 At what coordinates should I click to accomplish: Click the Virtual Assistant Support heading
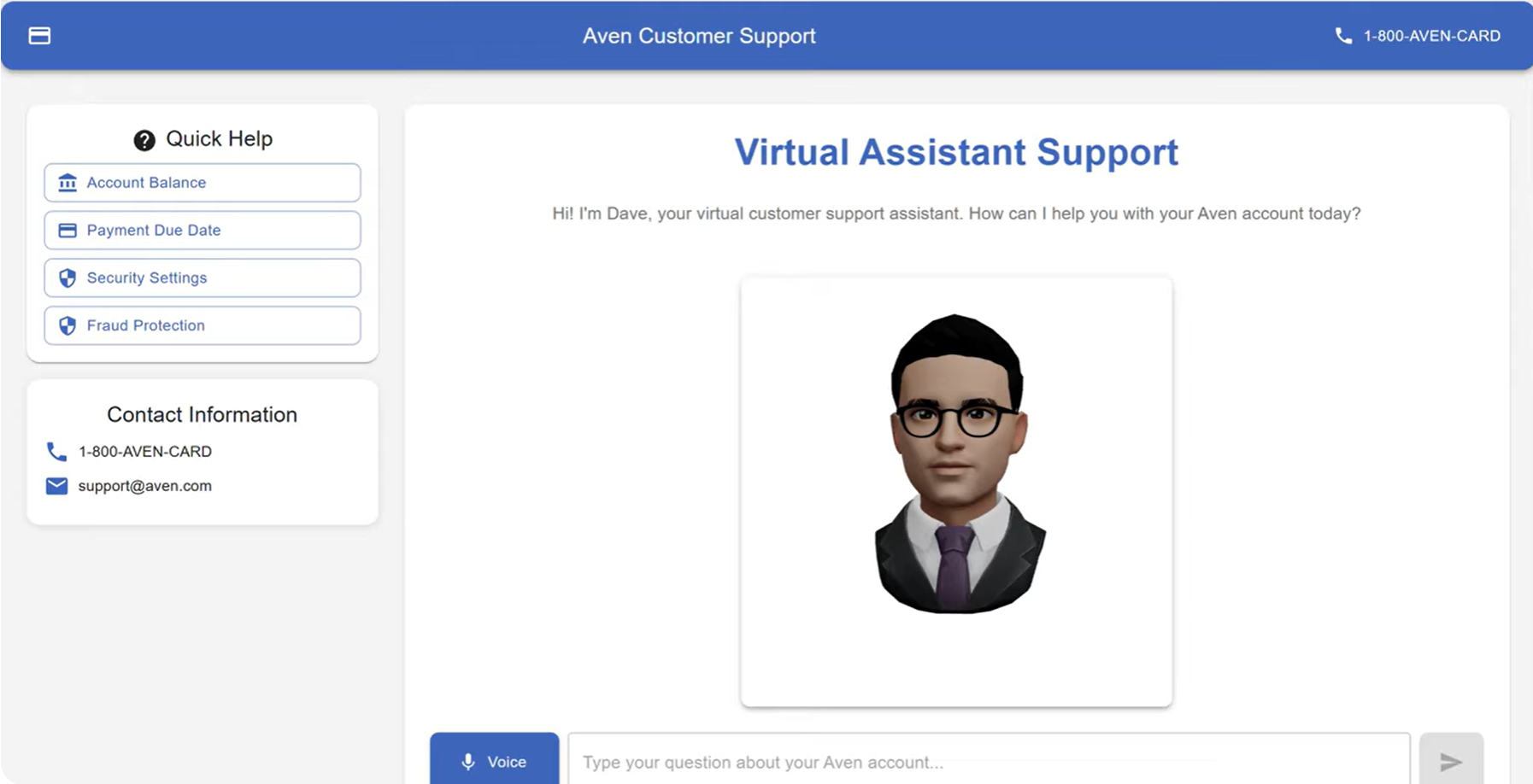click(956, 153)
